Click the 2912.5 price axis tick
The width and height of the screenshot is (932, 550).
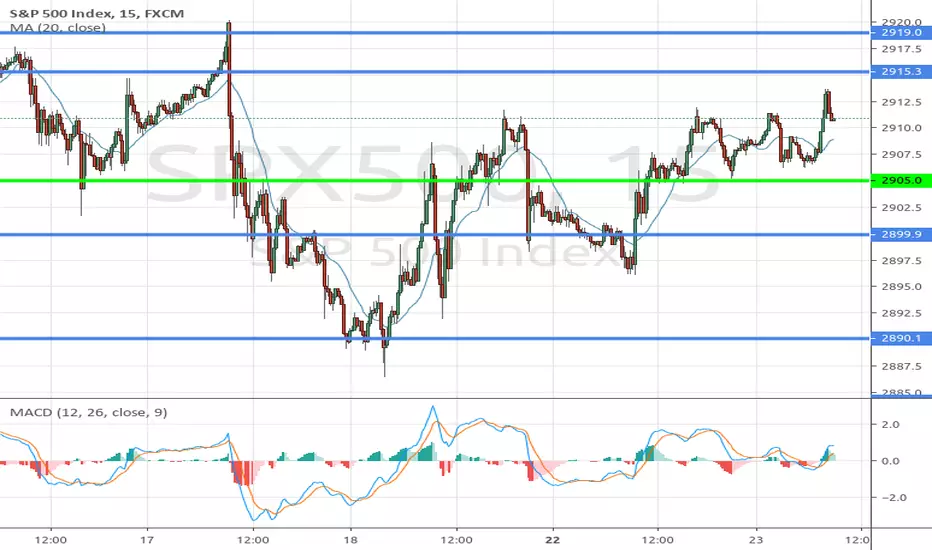902,102
